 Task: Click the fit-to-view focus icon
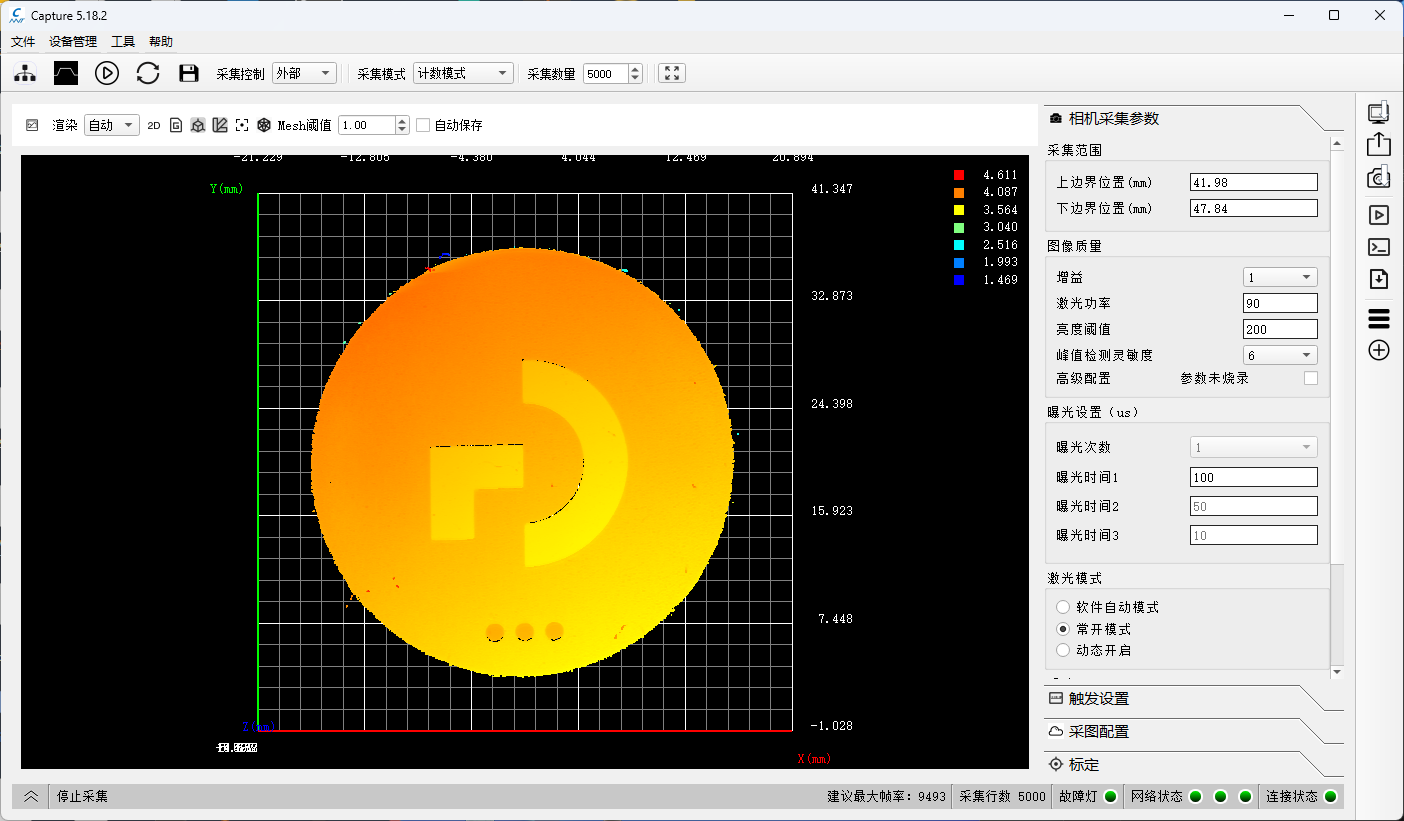tap(242, 125)
